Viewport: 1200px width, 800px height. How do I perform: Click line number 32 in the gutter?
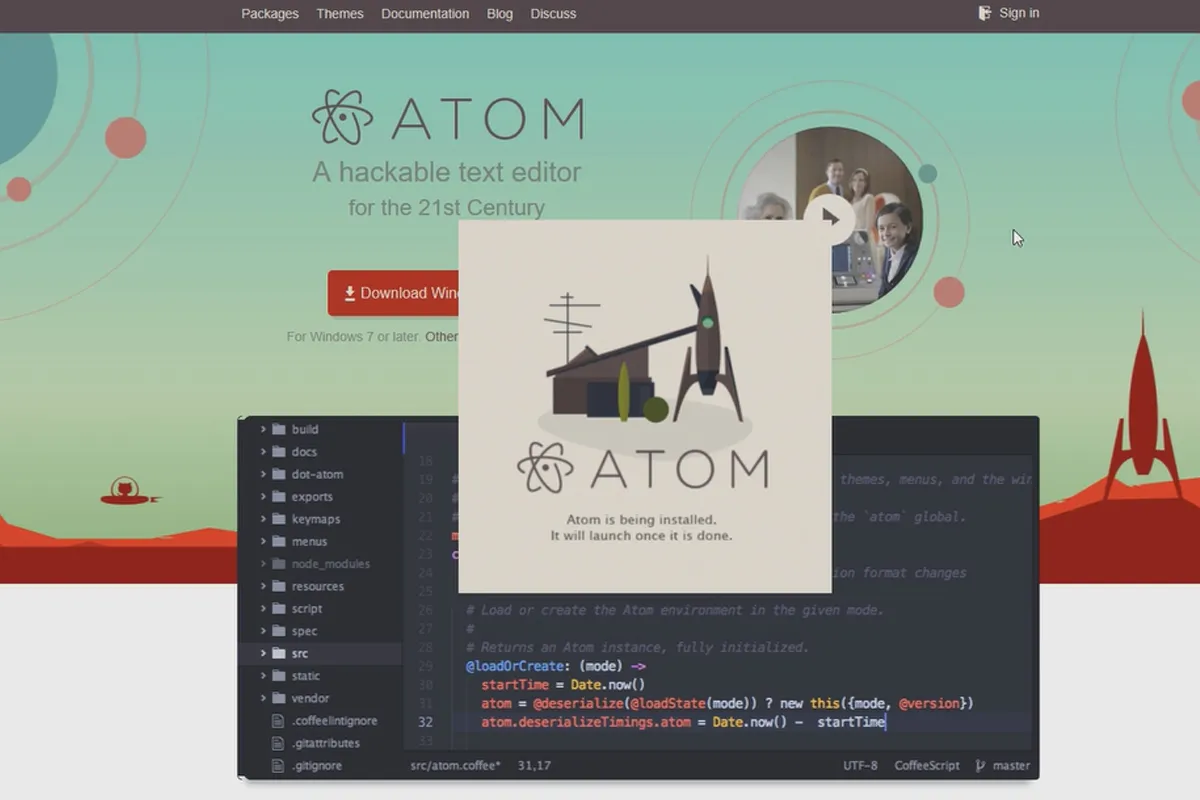click(426, 722)
